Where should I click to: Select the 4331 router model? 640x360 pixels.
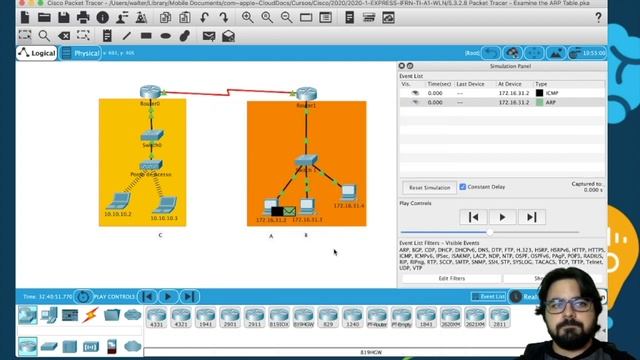pyautogui.click(x=156, y=318)
